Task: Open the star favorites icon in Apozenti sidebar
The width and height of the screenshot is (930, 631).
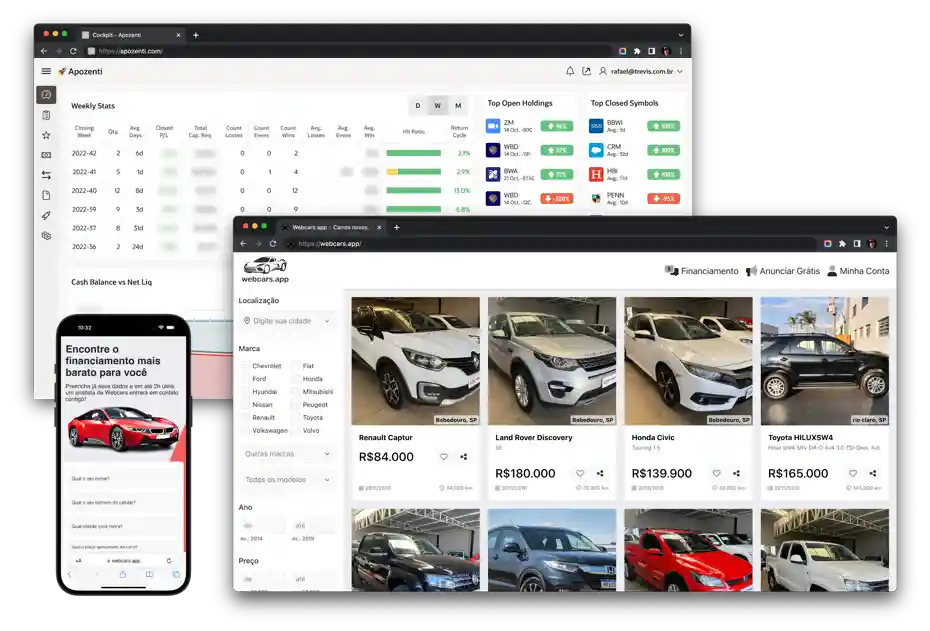Action: click(46, 135)
